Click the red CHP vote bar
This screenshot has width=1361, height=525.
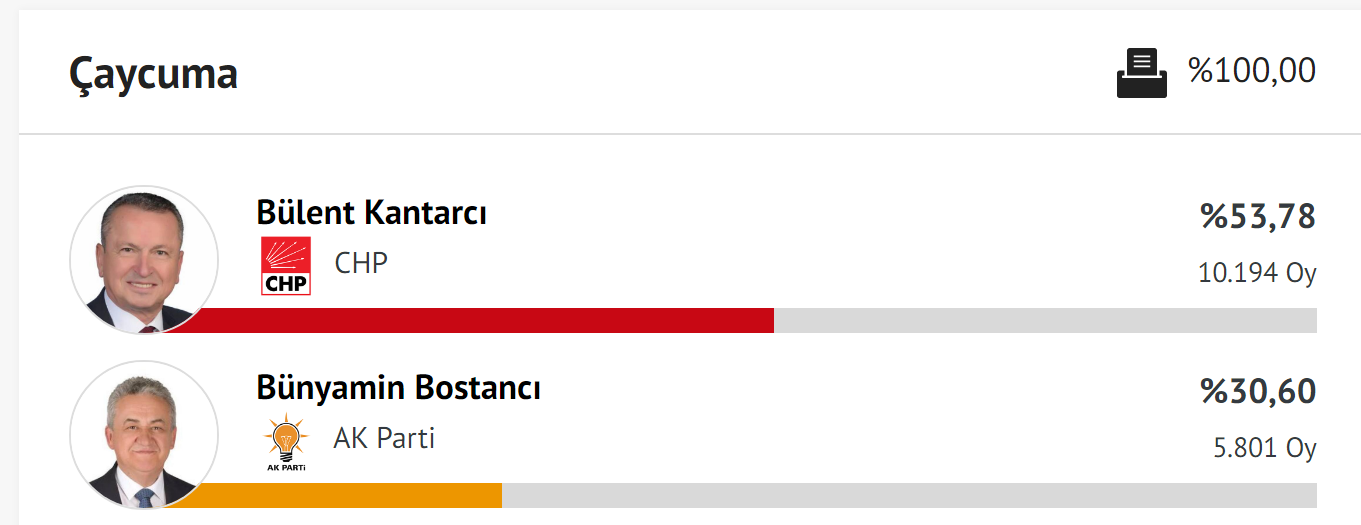point(470,320)
